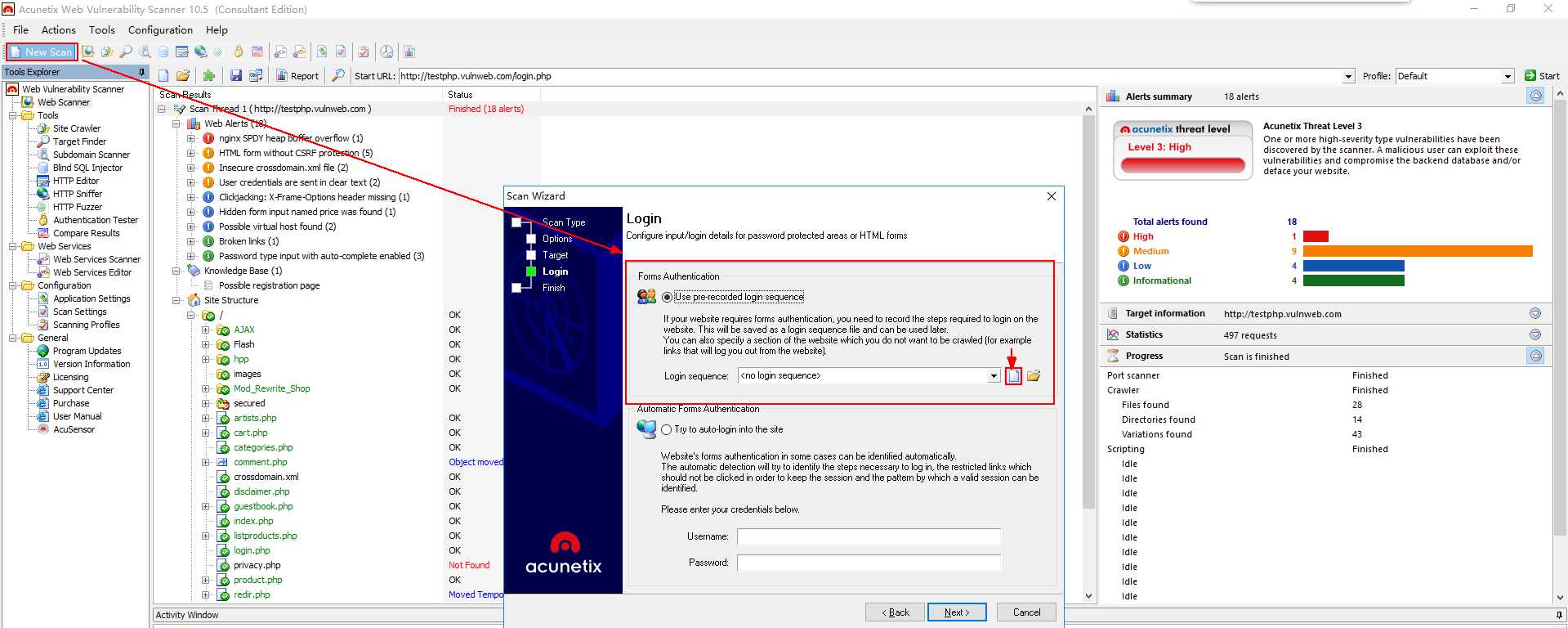Open login.php in Site Structure

252,550
